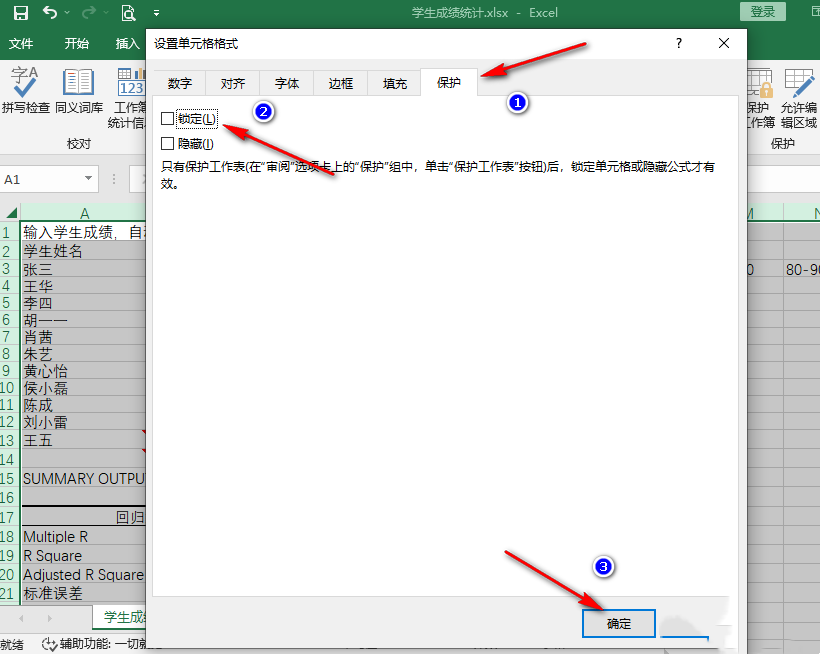The height and width of the screenshot is (654, 820).
Task: Click cell SUMMARY OUTPUT
Action: pyautogui.click(x=84, y=478)
